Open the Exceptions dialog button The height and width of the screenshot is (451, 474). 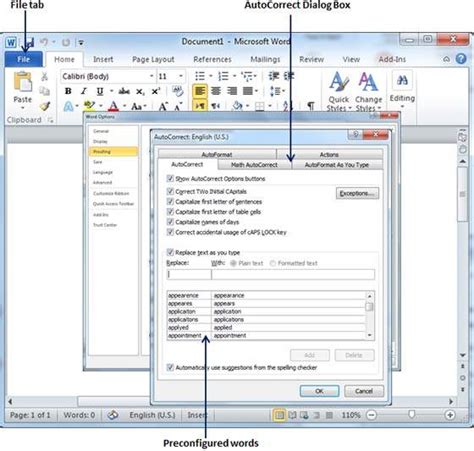(x=357, y=193)
